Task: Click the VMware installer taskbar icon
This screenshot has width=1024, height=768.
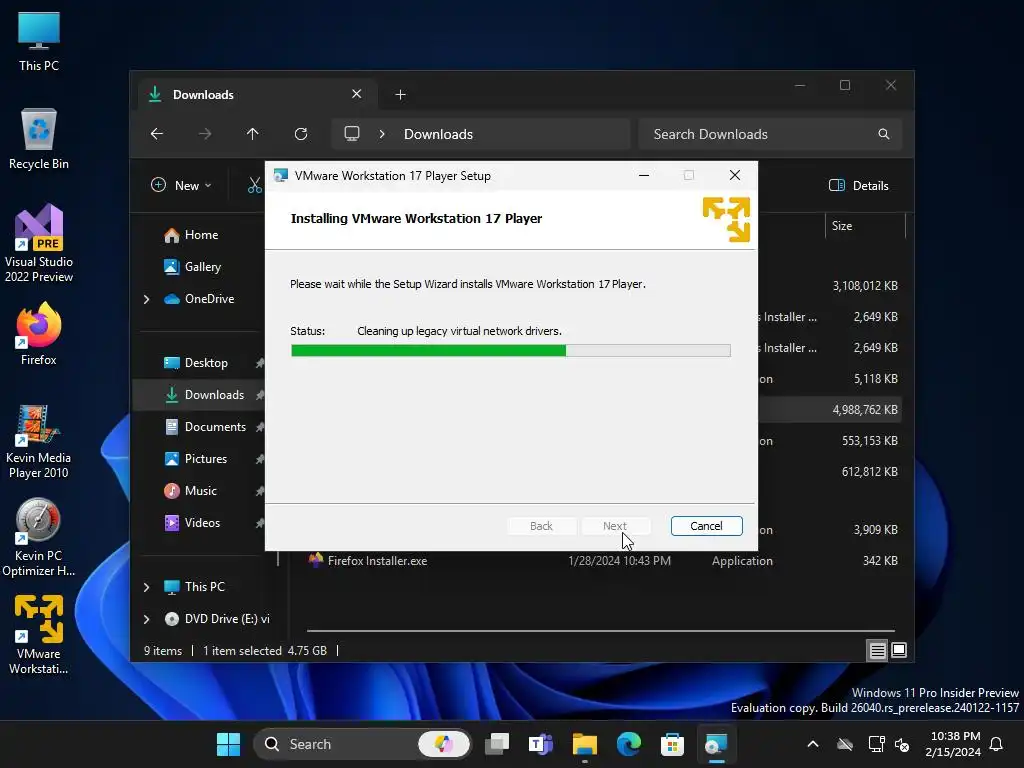Action: coord(716,744)
